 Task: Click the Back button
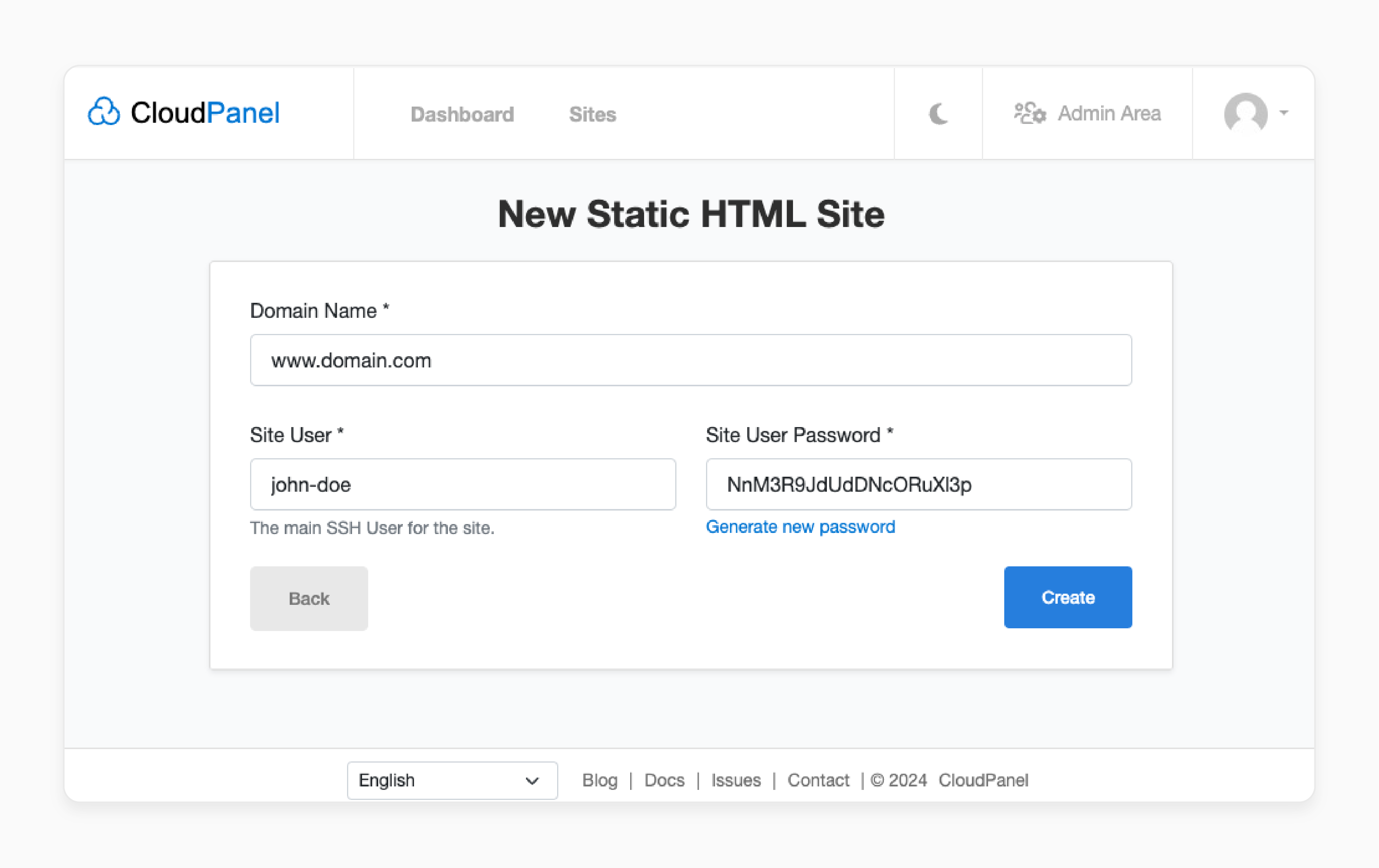(309, 598)
